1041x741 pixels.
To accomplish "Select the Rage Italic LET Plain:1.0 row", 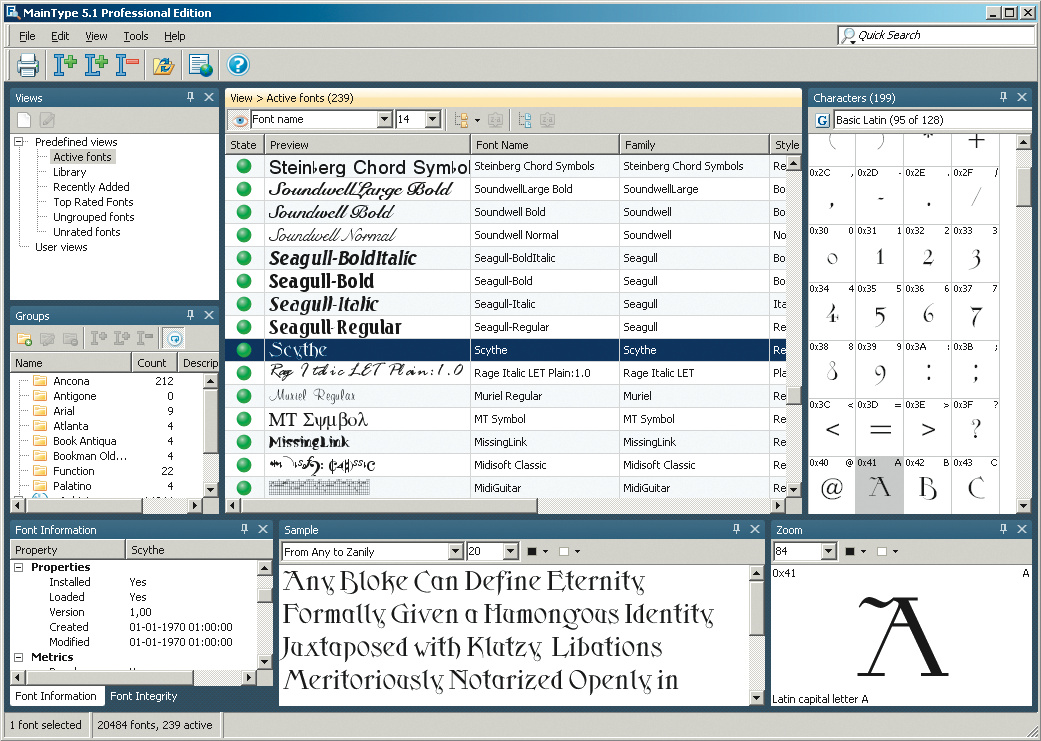I will tap(505, 373).
